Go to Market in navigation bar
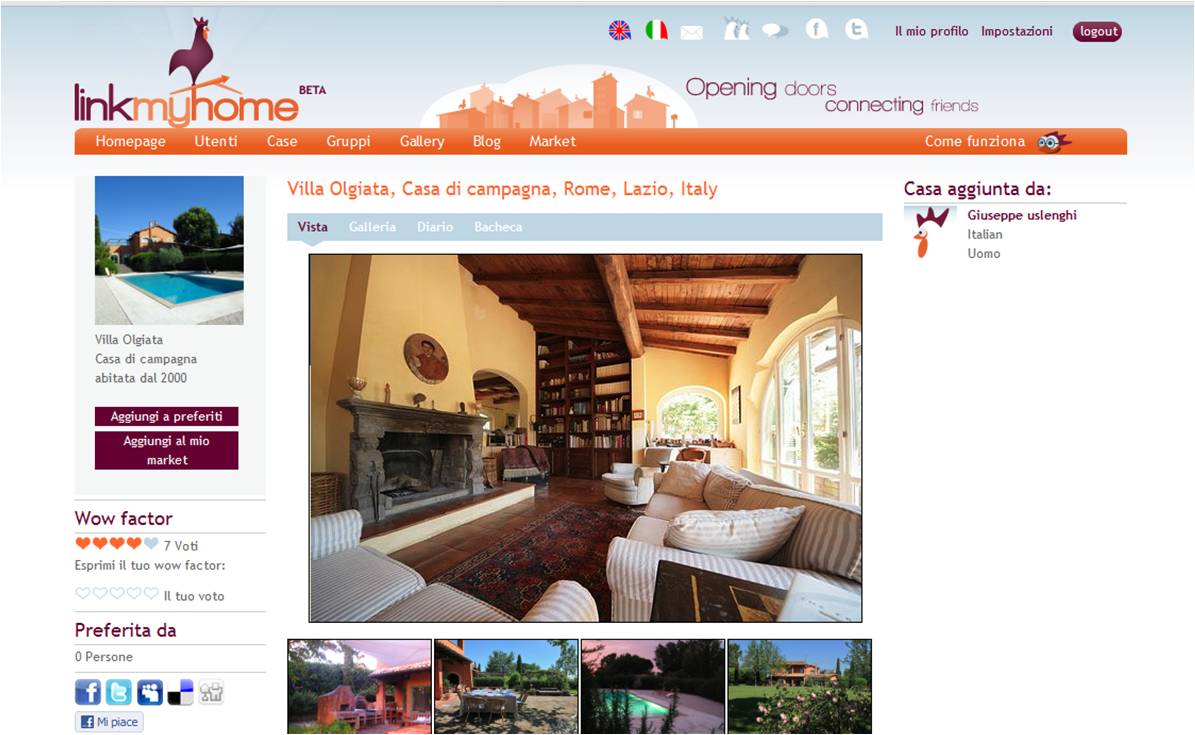Viewport: 1195px width, 735px height. (x=553, y=141)
